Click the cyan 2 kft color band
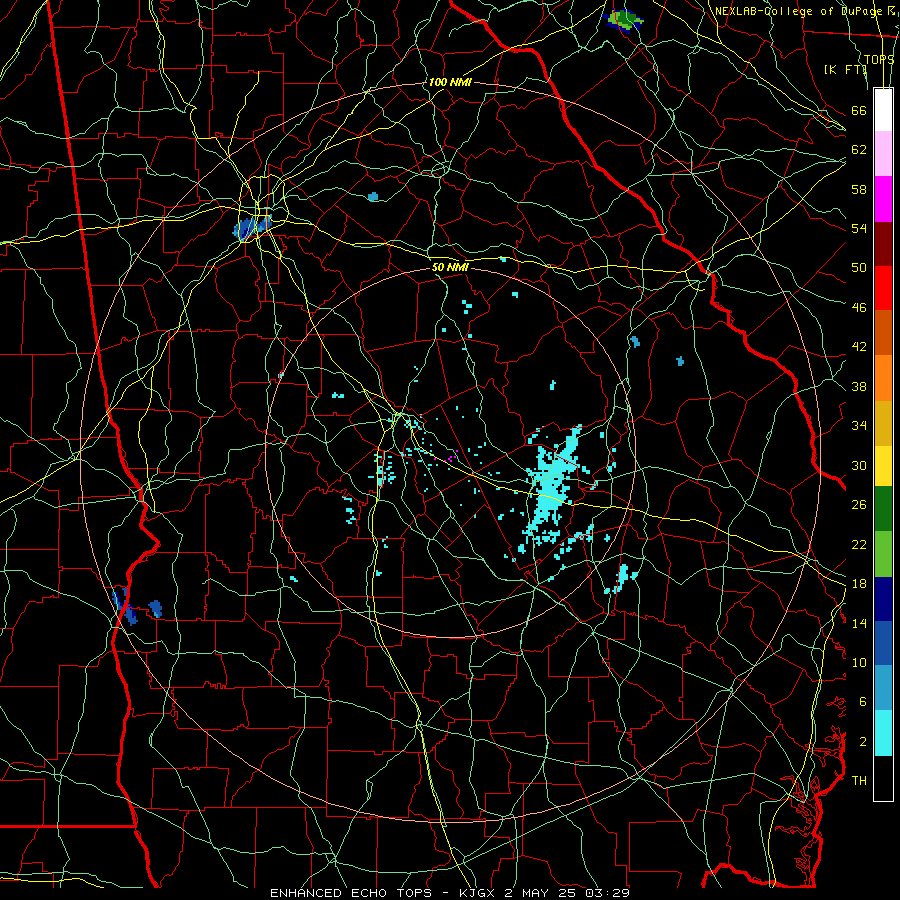 tap(883, 733)
